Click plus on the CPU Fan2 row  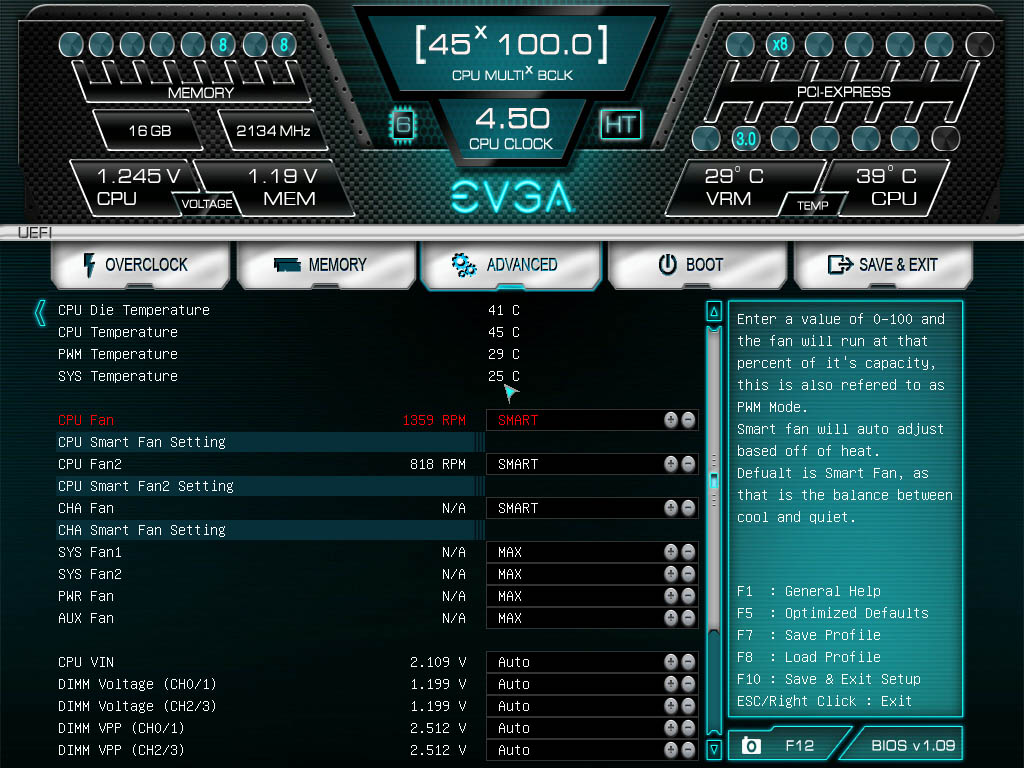671,464
